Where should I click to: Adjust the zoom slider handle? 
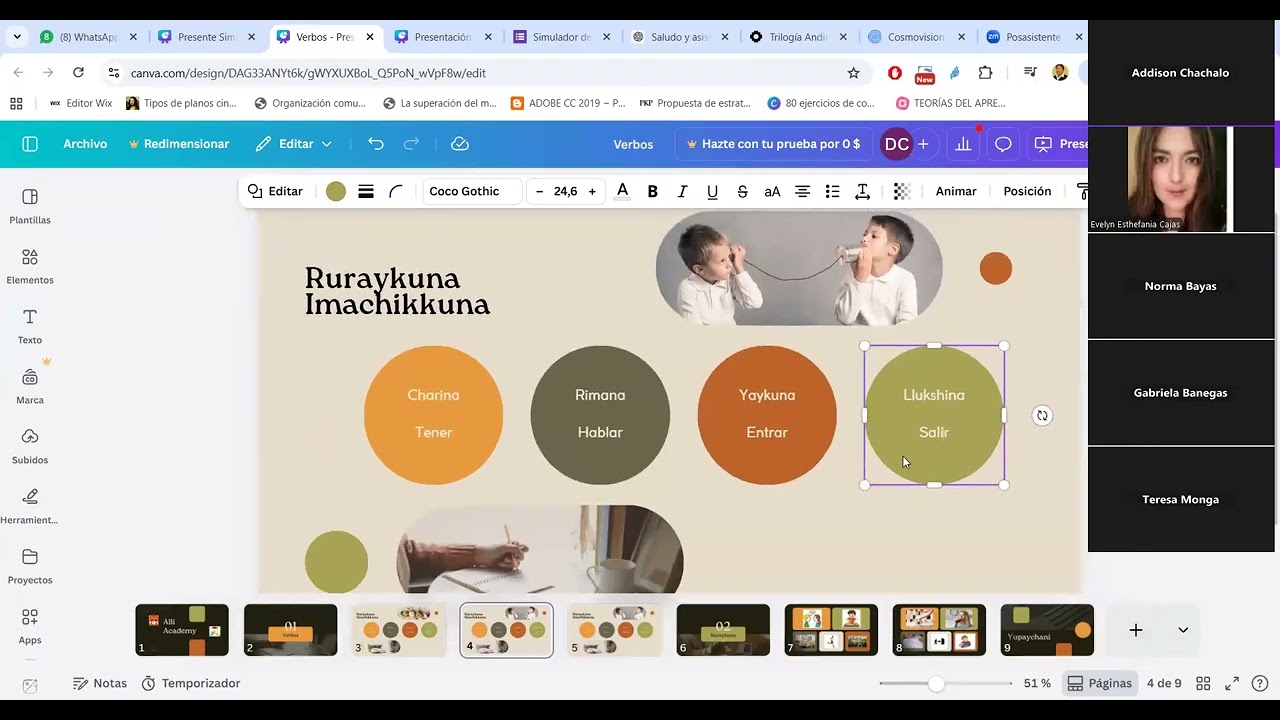click(x=936, y=683)
